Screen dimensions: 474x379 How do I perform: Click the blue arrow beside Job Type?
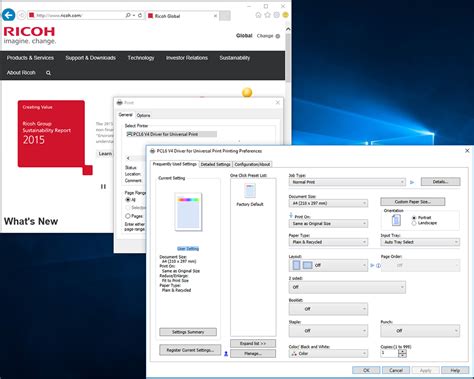(412, 182)
